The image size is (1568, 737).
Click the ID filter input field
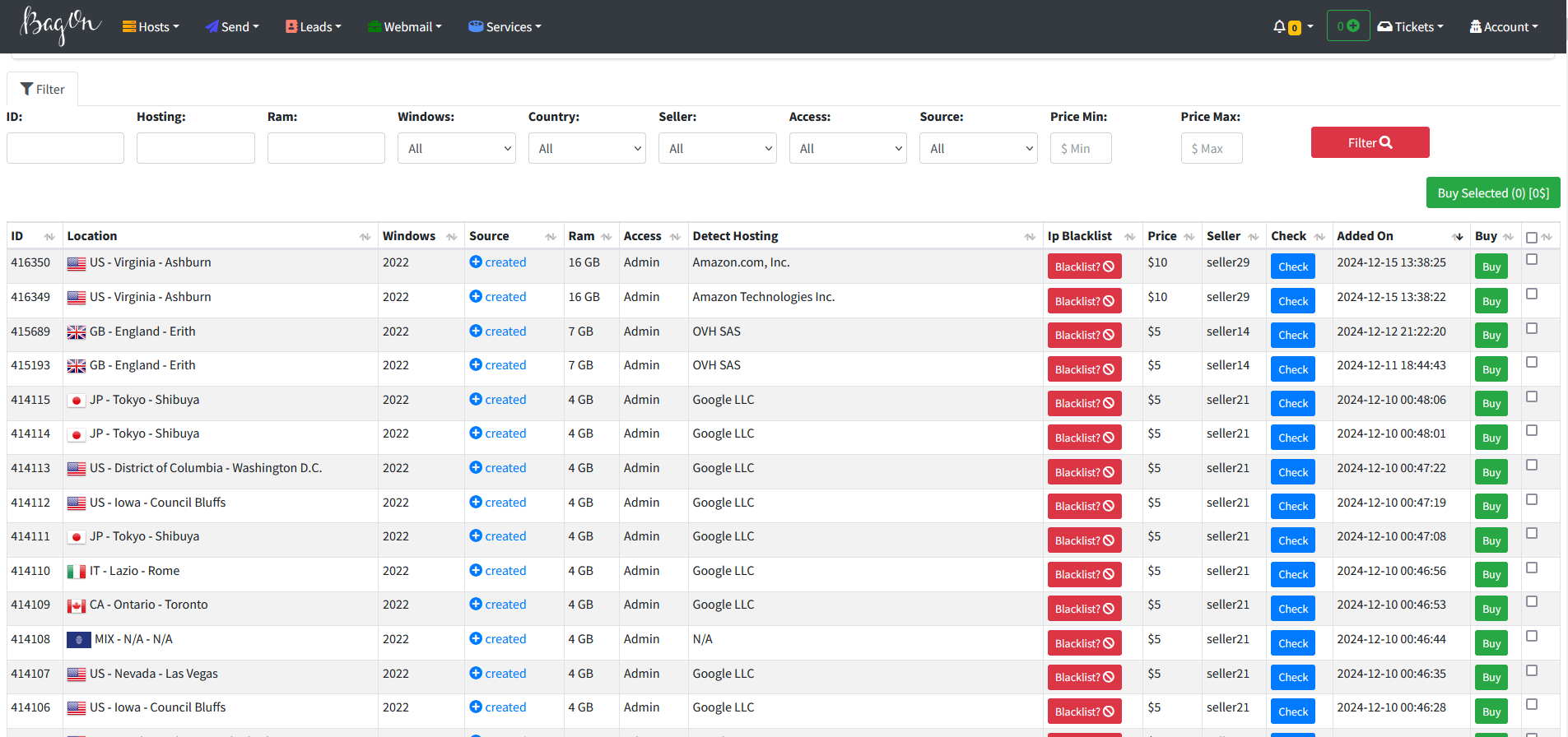coord(65,148)
